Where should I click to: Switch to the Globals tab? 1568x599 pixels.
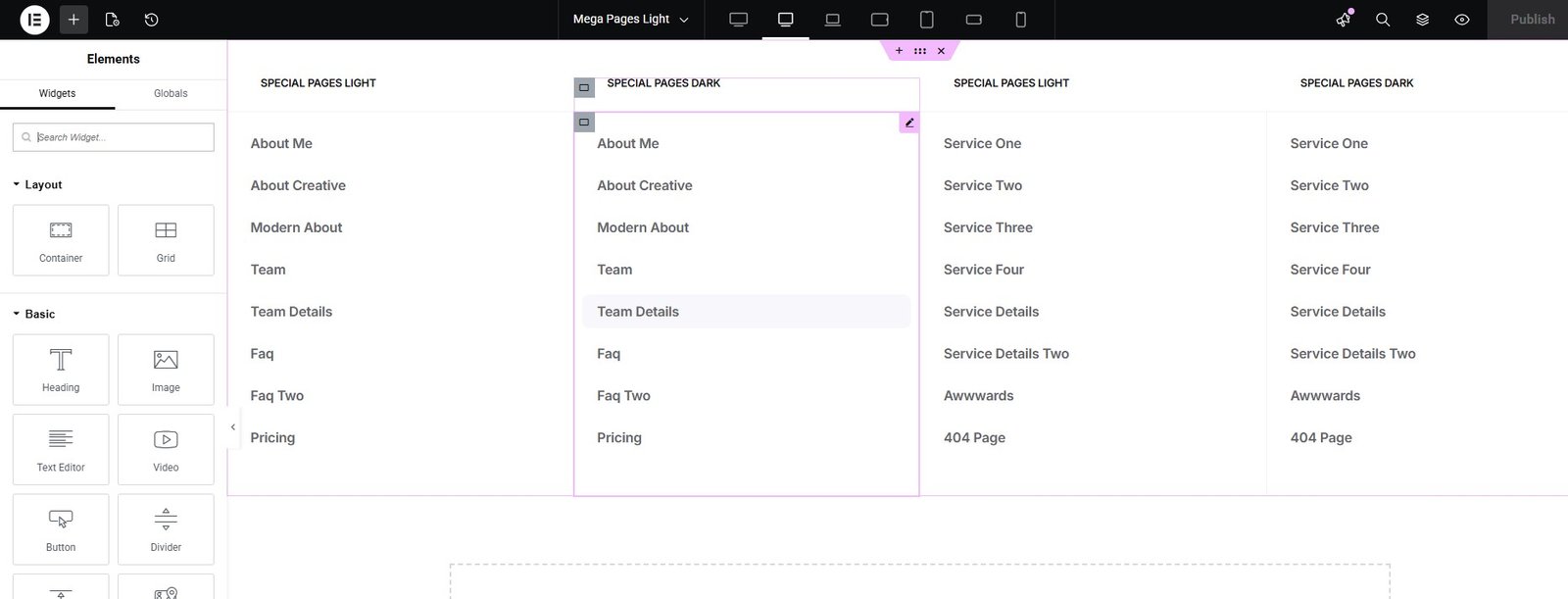pyautogui.click(x=171, y=93)
